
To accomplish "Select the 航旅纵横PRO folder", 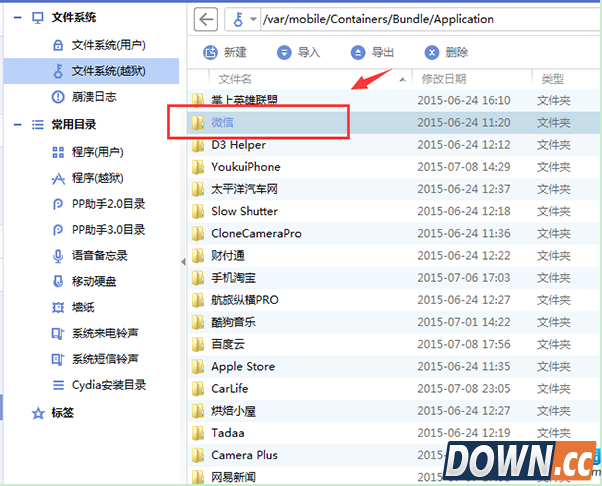I will coord(395,300).
